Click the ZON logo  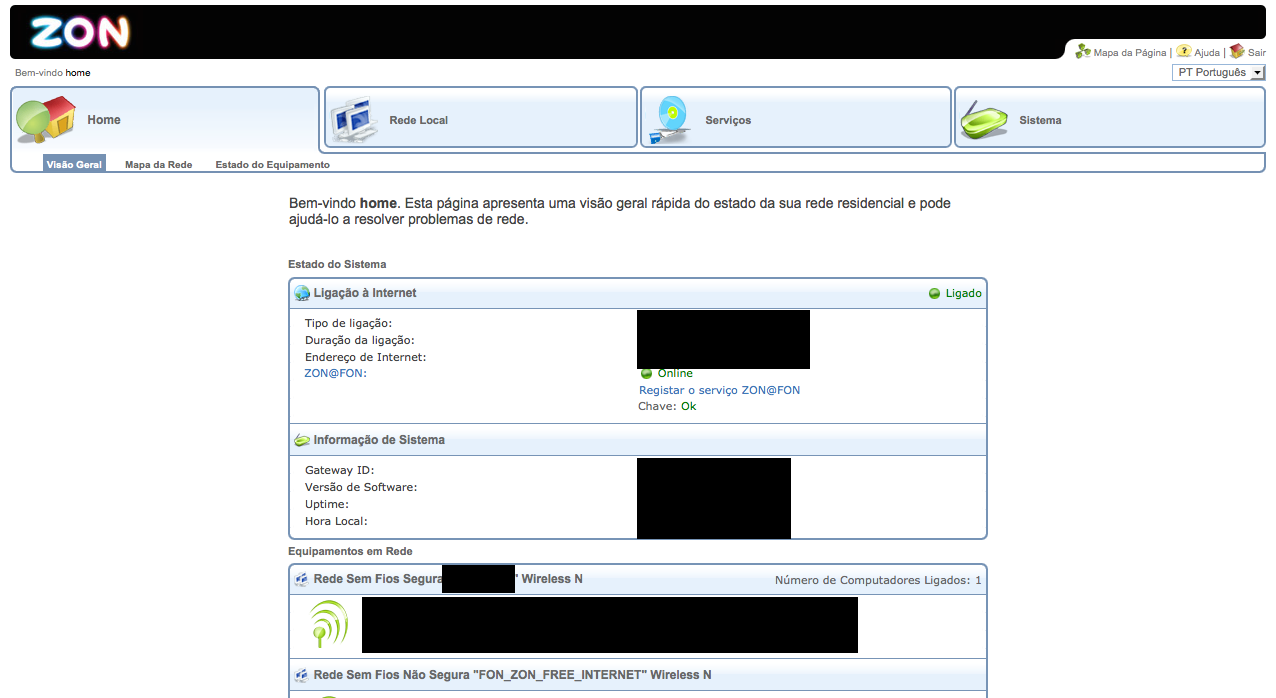[x=80, y=33]
